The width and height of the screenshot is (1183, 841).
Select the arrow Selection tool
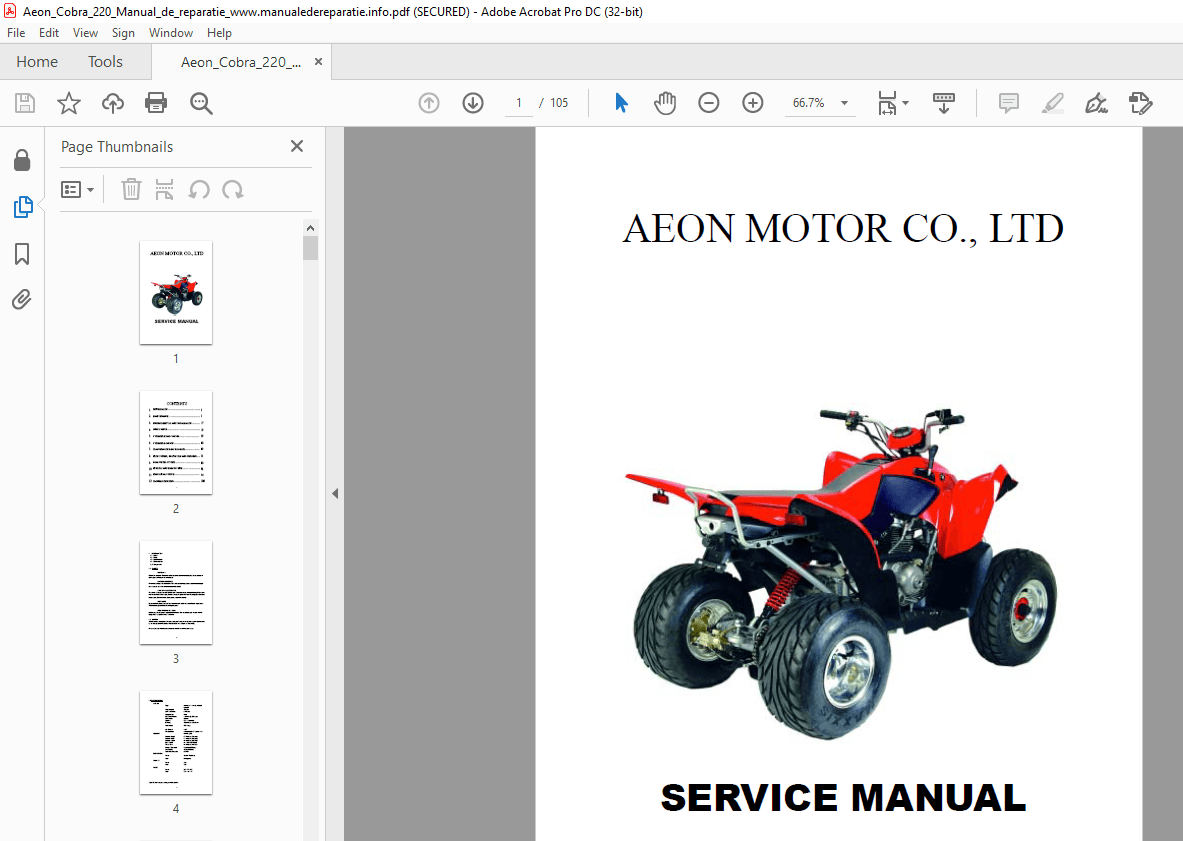621,103
